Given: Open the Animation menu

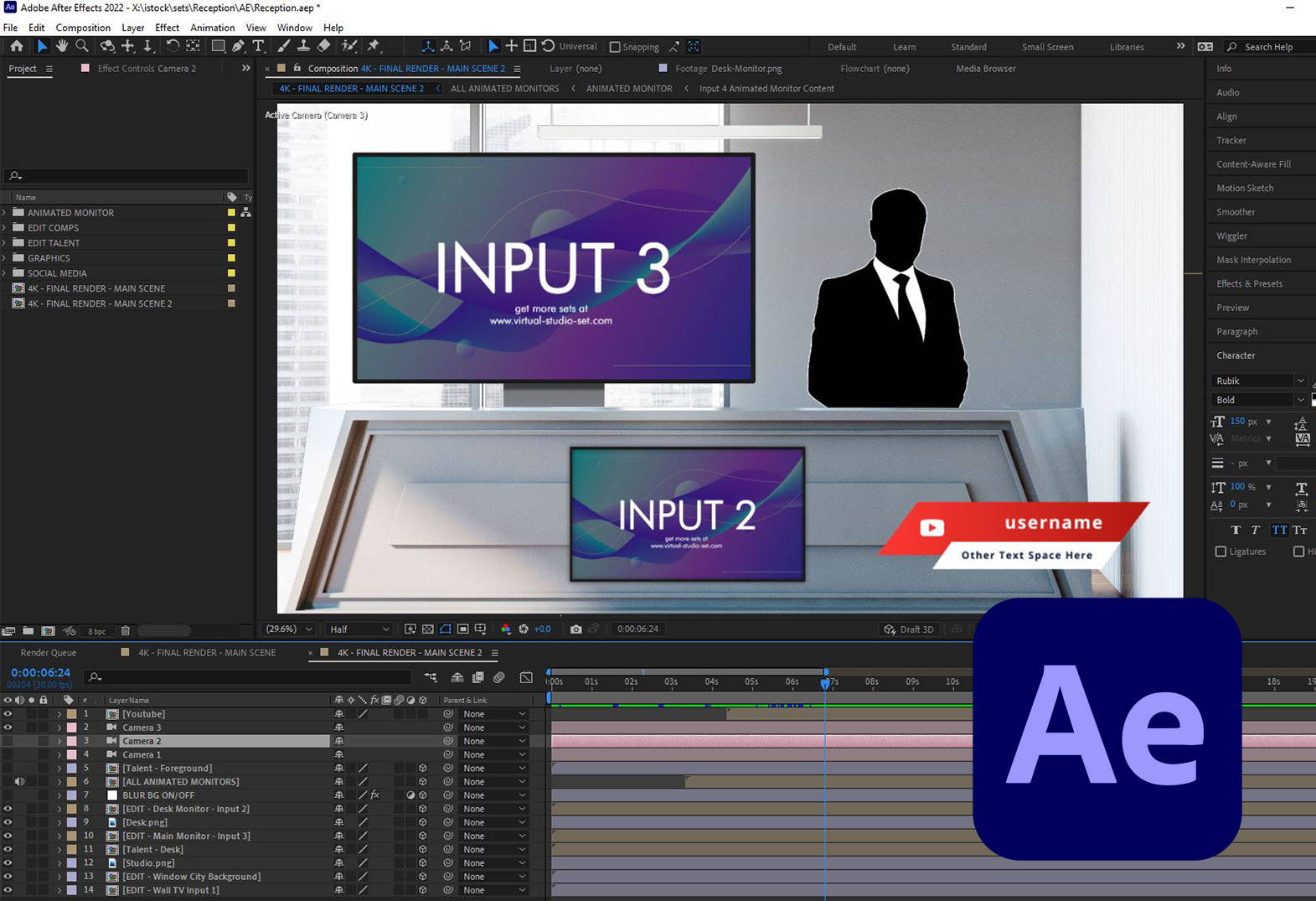Looking at the screenshot, I should coord(212,28).
